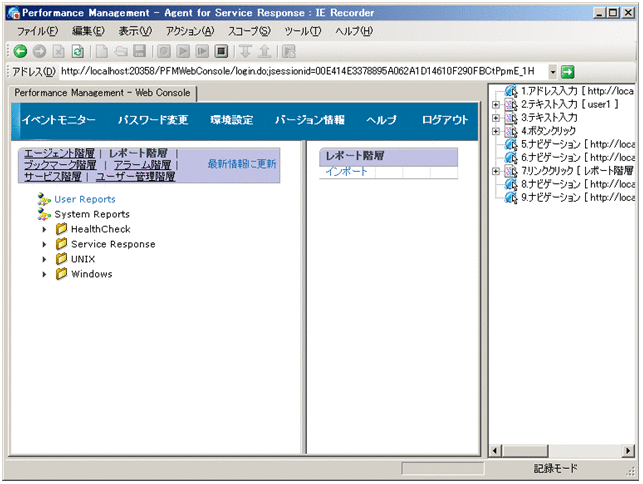Open the 表示(V) menu

point(135,31)
